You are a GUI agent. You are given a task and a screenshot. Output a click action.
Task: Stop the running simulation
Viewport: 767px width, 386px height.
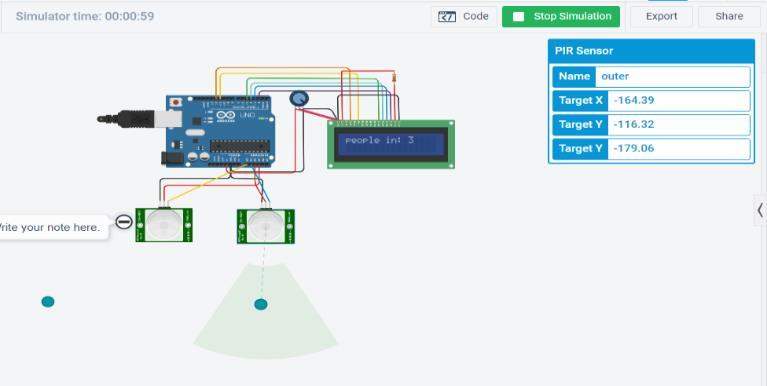[561, 17]
